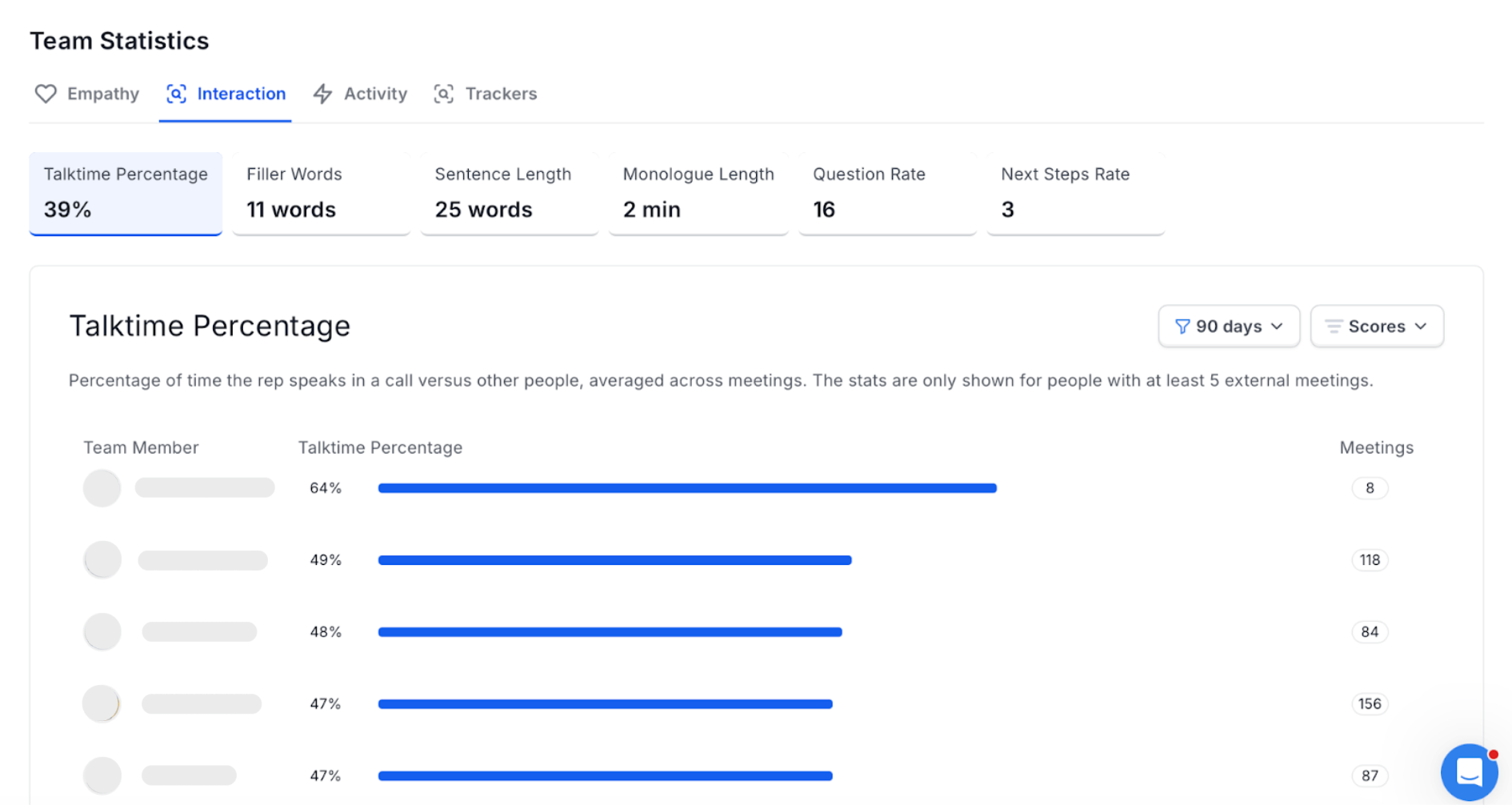The width and height of the screenshot is (1512, 805).
Task: Open the chat support bubble
Action: (x=1470, y=772)
